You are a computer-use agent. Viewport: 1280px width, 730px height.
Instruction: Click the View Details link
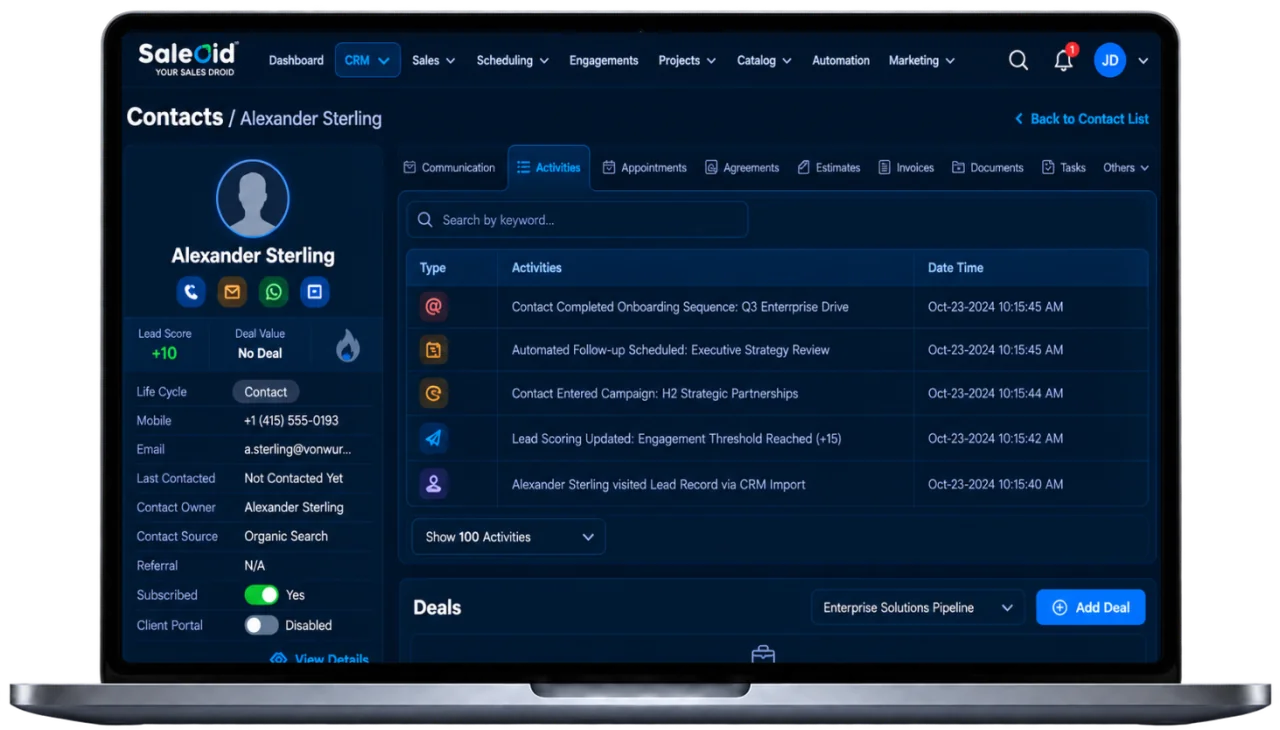(332, 659)
